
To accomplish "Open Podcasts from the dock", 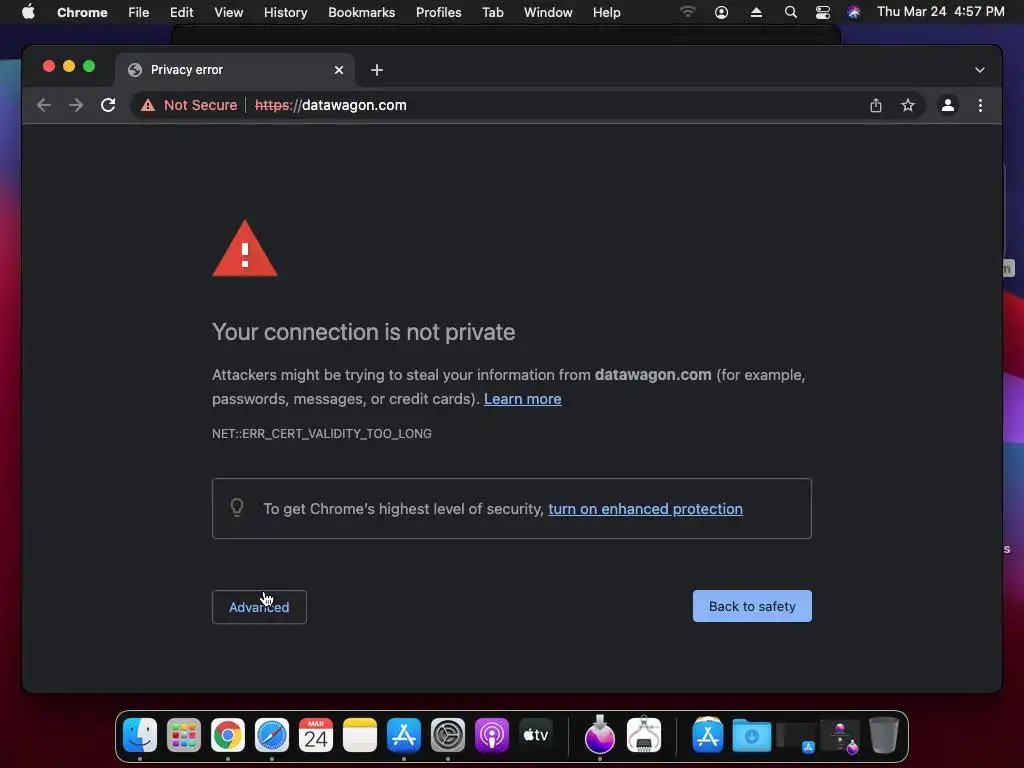I will (x=492, y=735).
